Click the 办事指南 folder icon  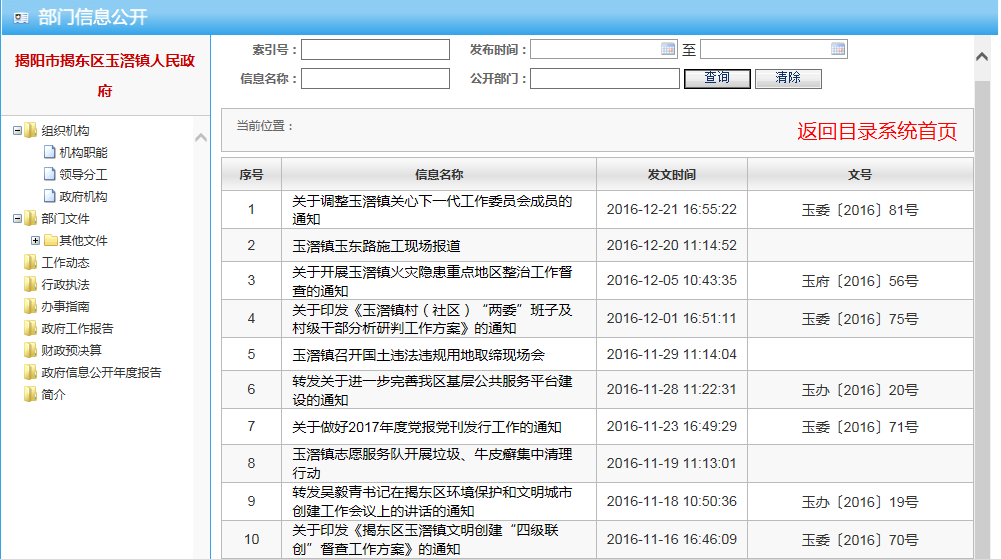(30, 306)
